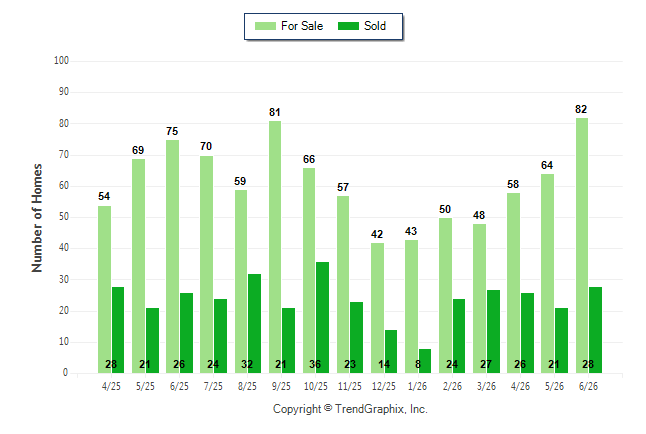The image size is (646, 434).
Task: Click the 12/25 For Sale bar labeled 42
Action: point(377,308)
